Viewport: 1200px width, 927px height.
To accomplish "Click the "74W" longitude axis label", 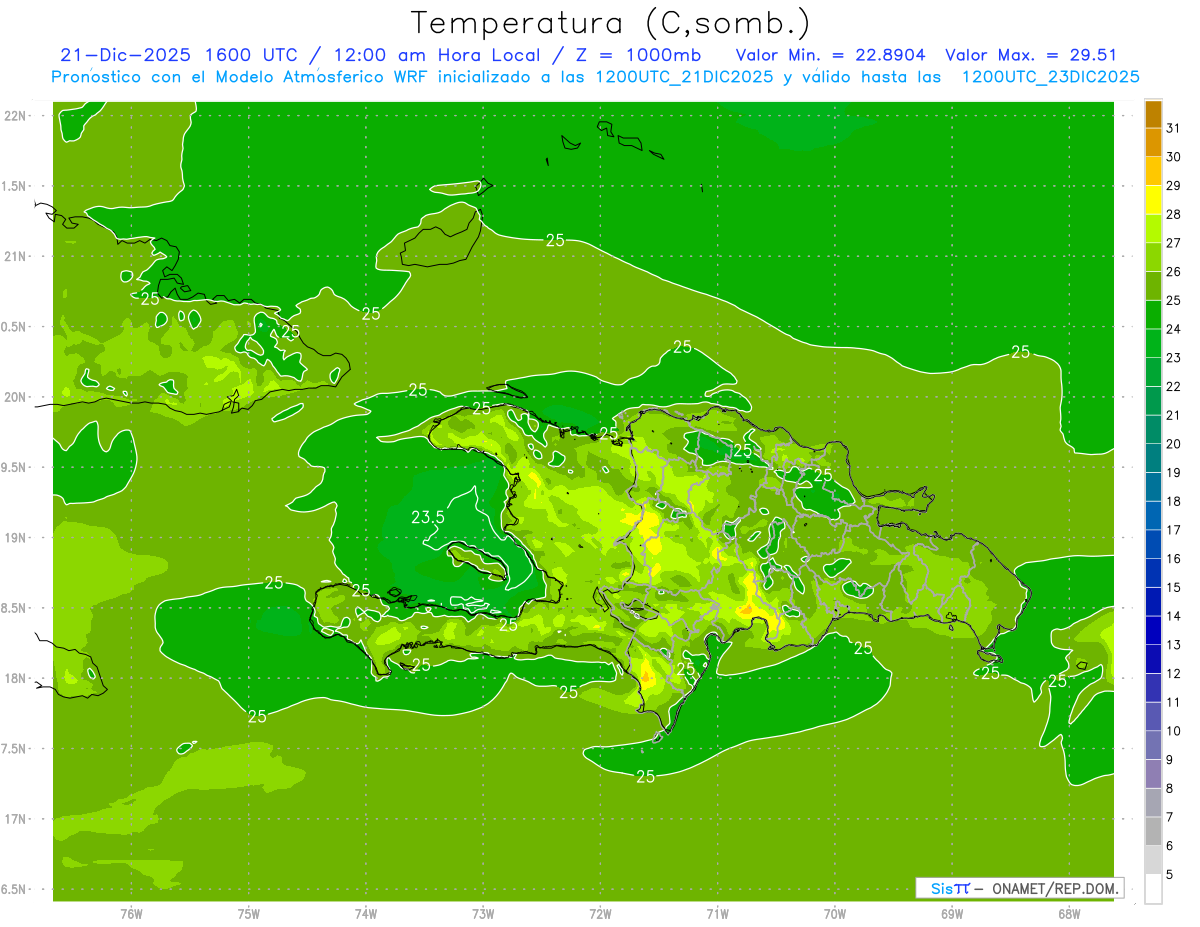I will [x=366, y=914].
